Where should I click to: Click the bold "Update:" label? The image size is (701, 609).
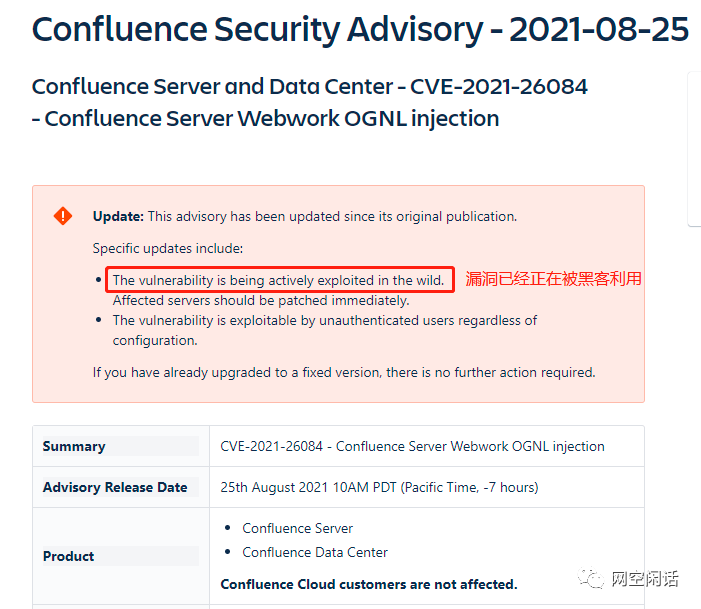pos(118,216)
